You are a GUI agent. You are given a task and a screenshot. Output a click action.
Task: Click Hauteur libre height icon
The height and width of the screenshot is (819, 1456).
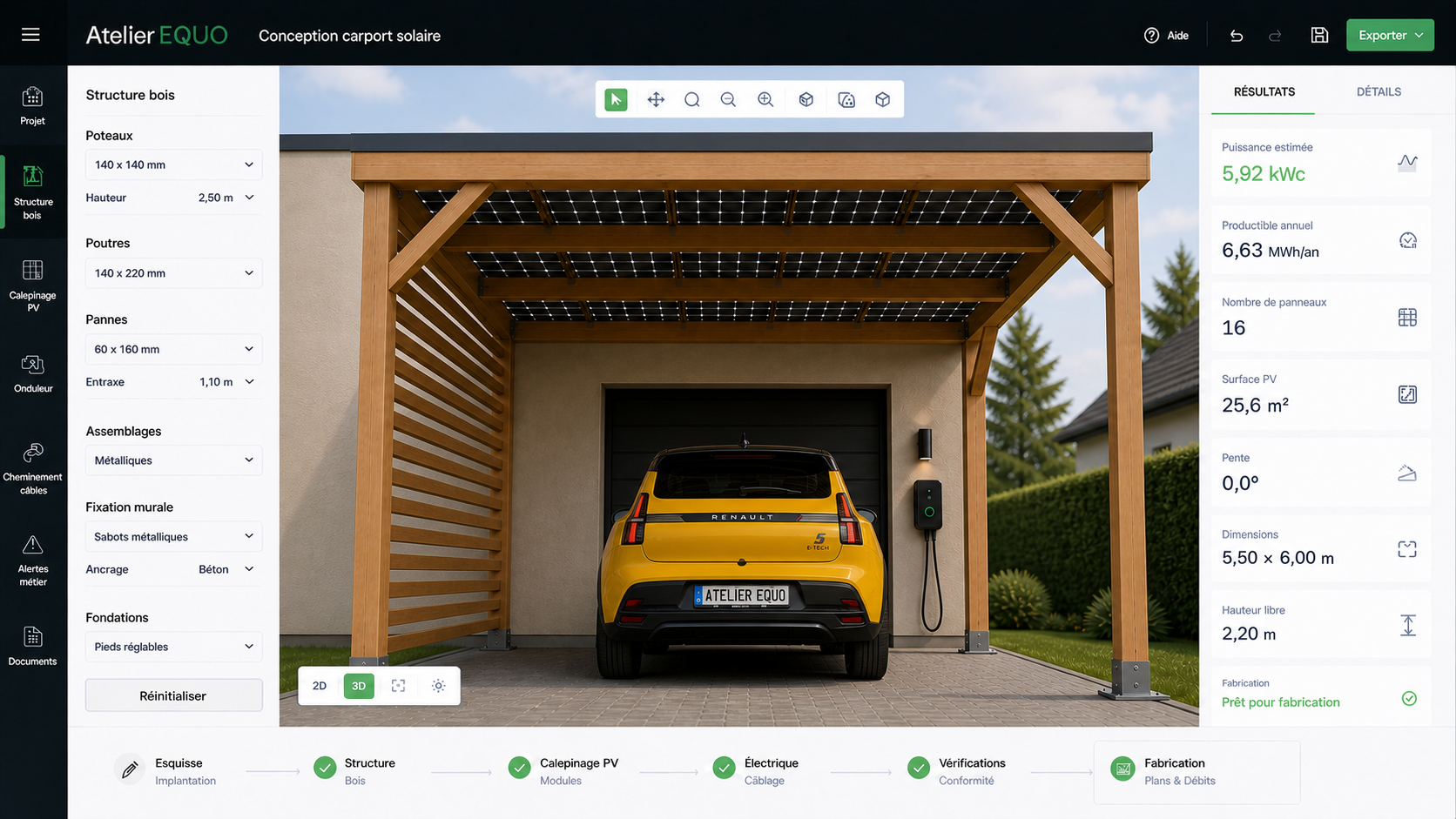(x=1407, y=625)
